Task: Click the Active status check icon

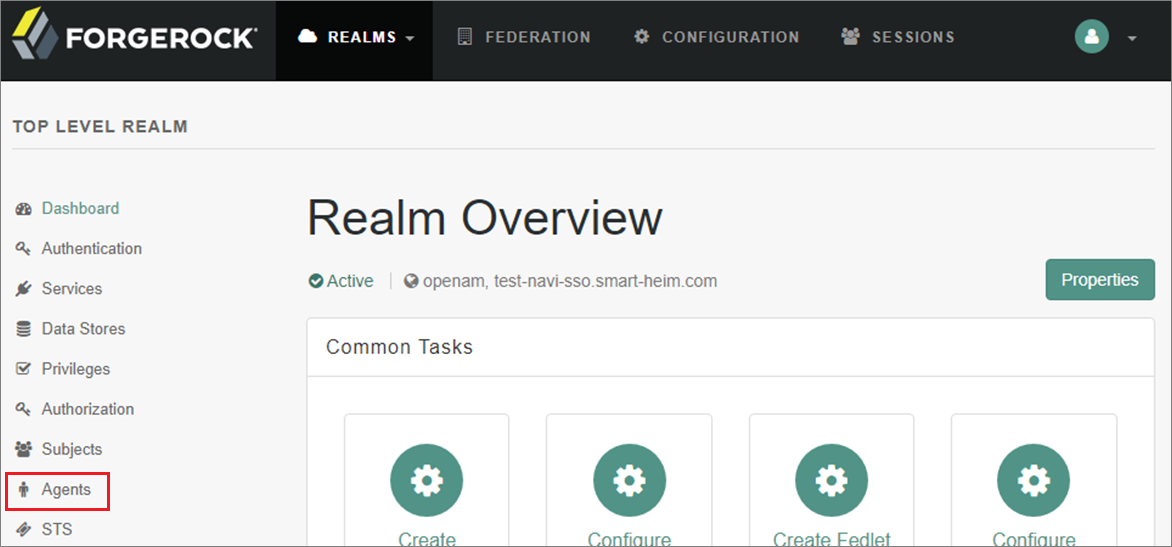Action: [315, 282]
